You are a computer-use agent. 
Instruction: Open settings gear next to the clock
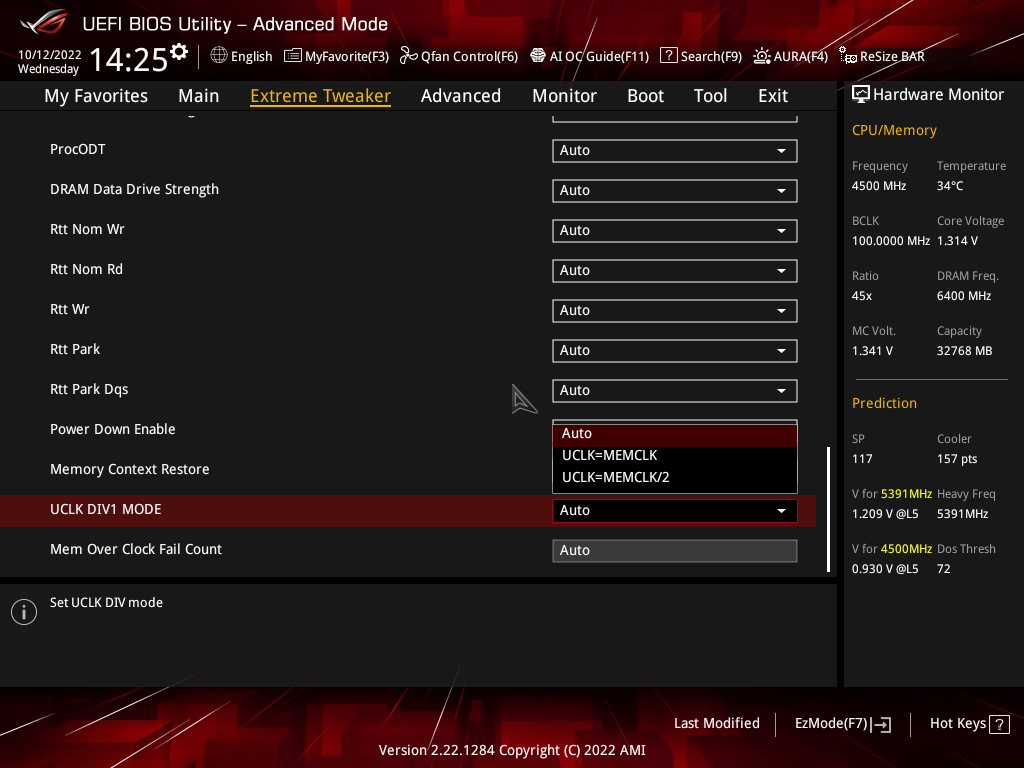pos(179,52)
